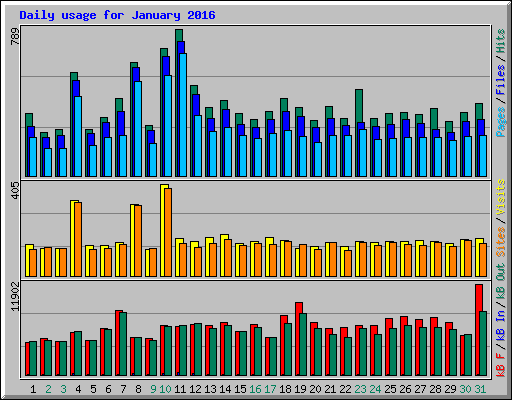Click the top axis value 789
512x400 pixels.
15,36
